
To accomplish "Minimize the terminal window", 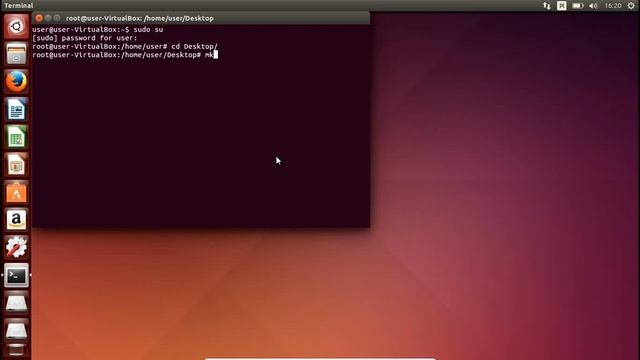I will coord(48,18).
